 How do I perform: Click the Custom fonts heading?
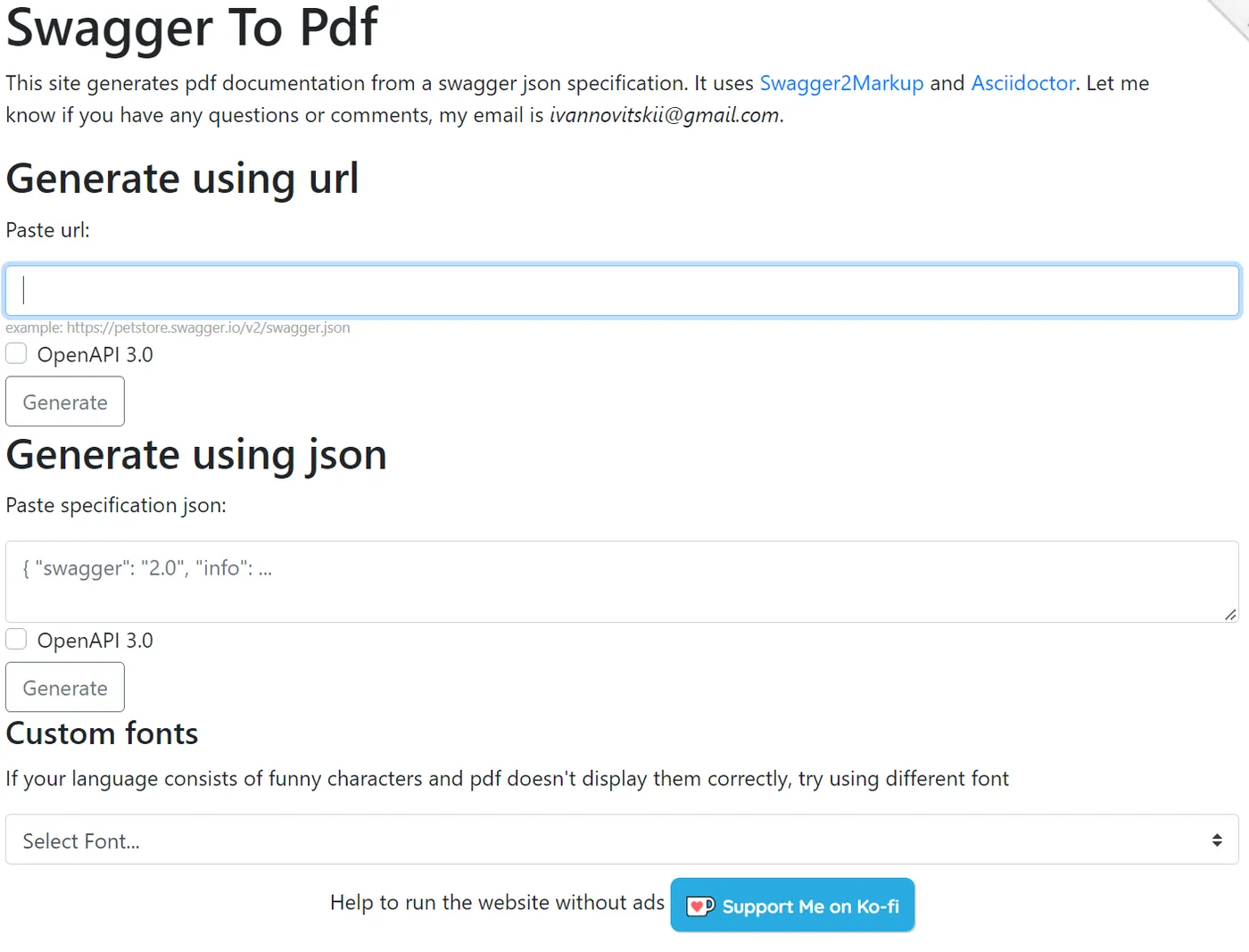click(x=102, y=733)
